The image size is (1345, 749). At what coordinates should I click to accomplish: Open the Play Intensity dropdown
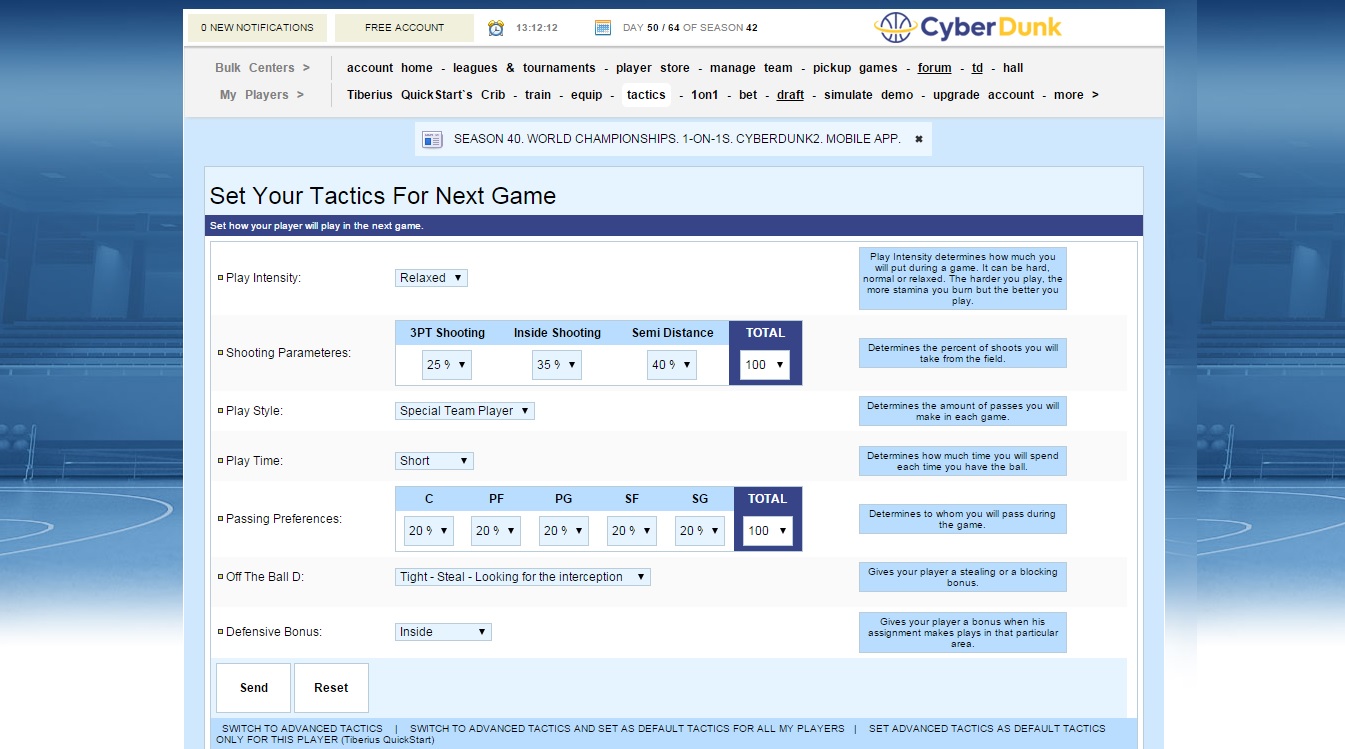click(431, 278)
